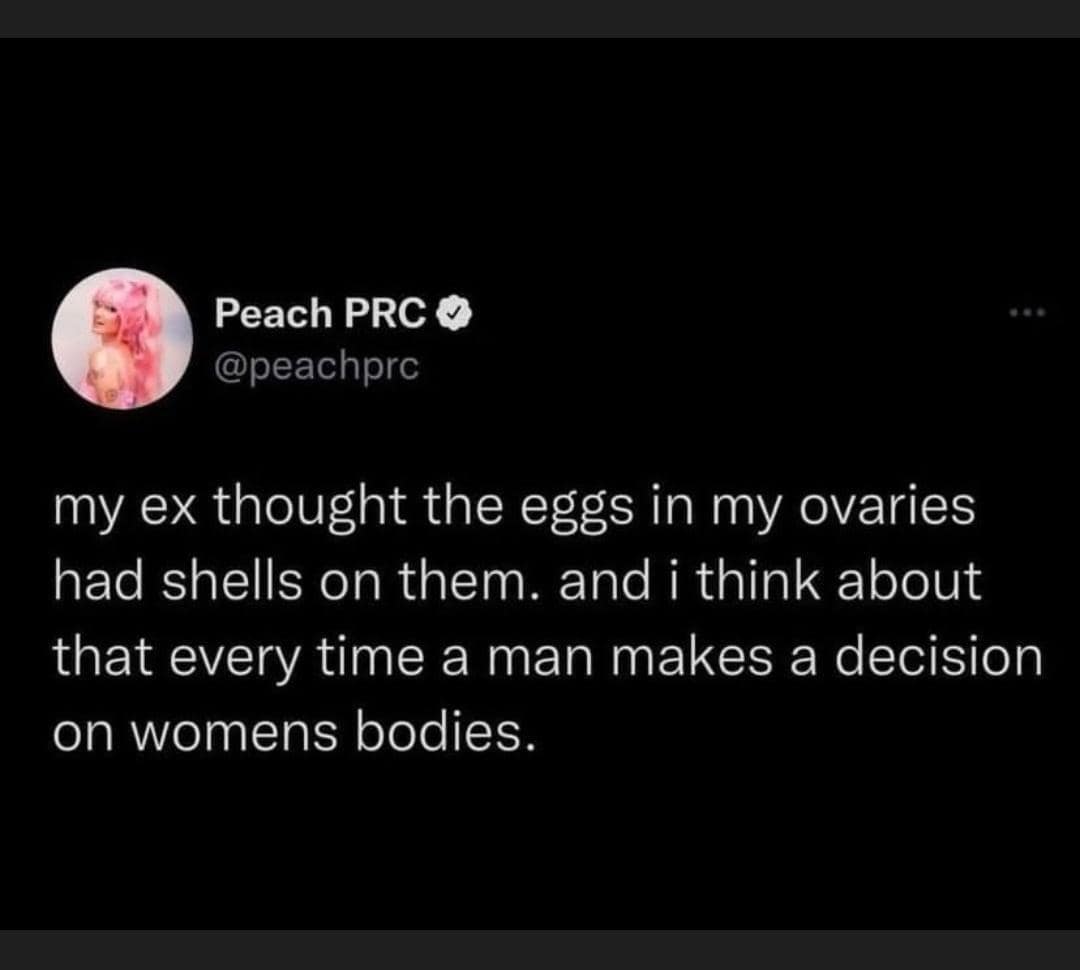
Task: Click the dark area above the tweet header
Action: click(x=540, y=160)
